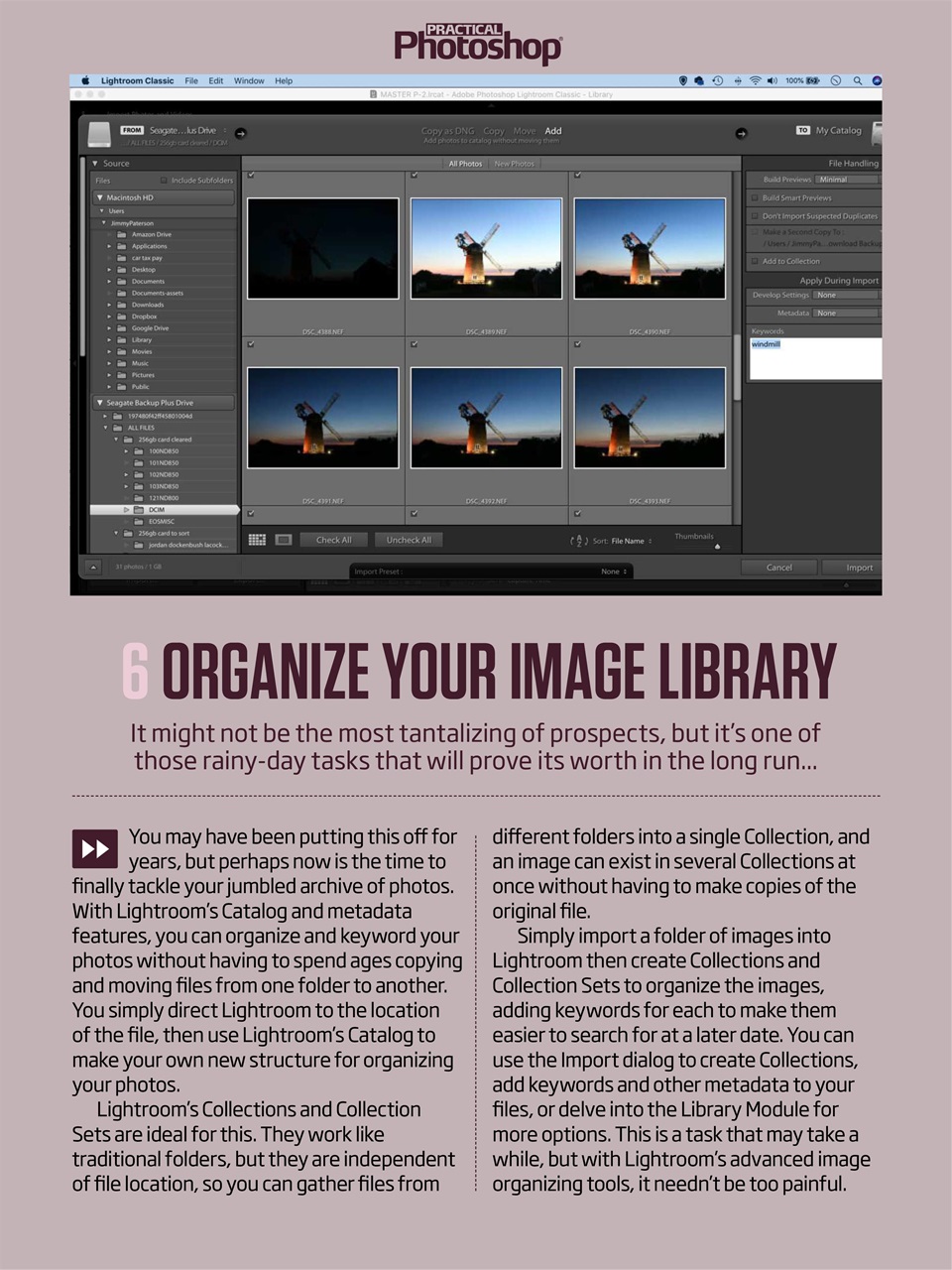Open the File menu
Viewport: 952px width, 1270px height.
pyautogui.click(x=191, y=81)
